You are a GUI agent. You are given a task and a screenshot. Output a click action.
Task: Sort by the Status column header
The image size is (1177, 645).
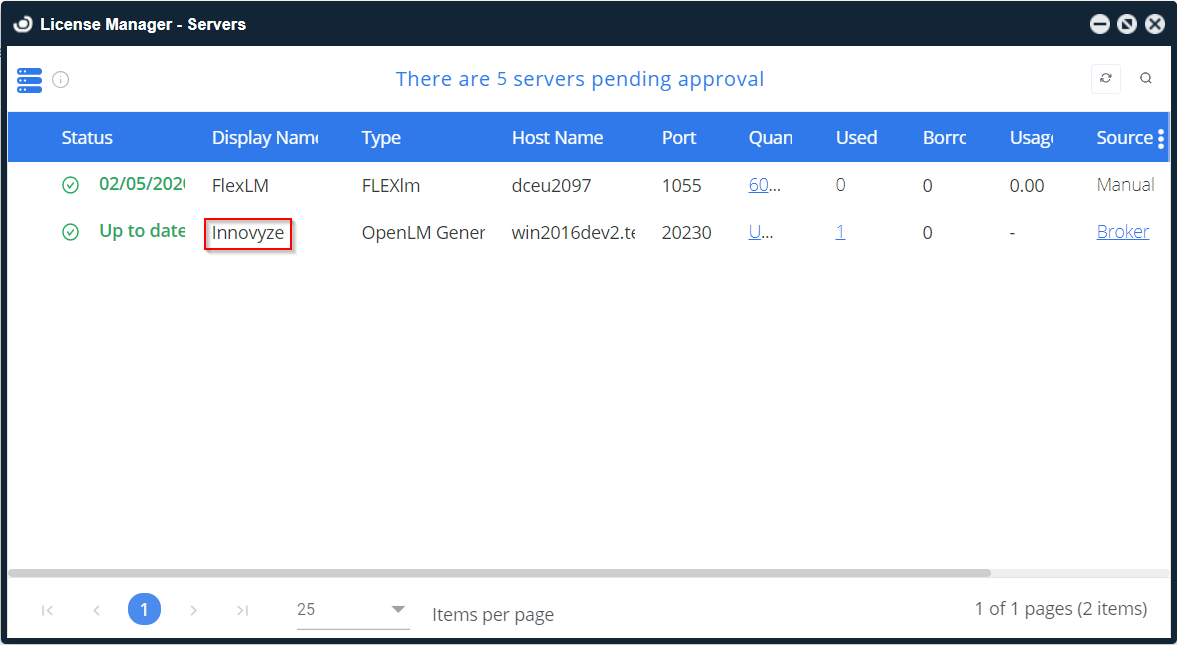point(87,138)
